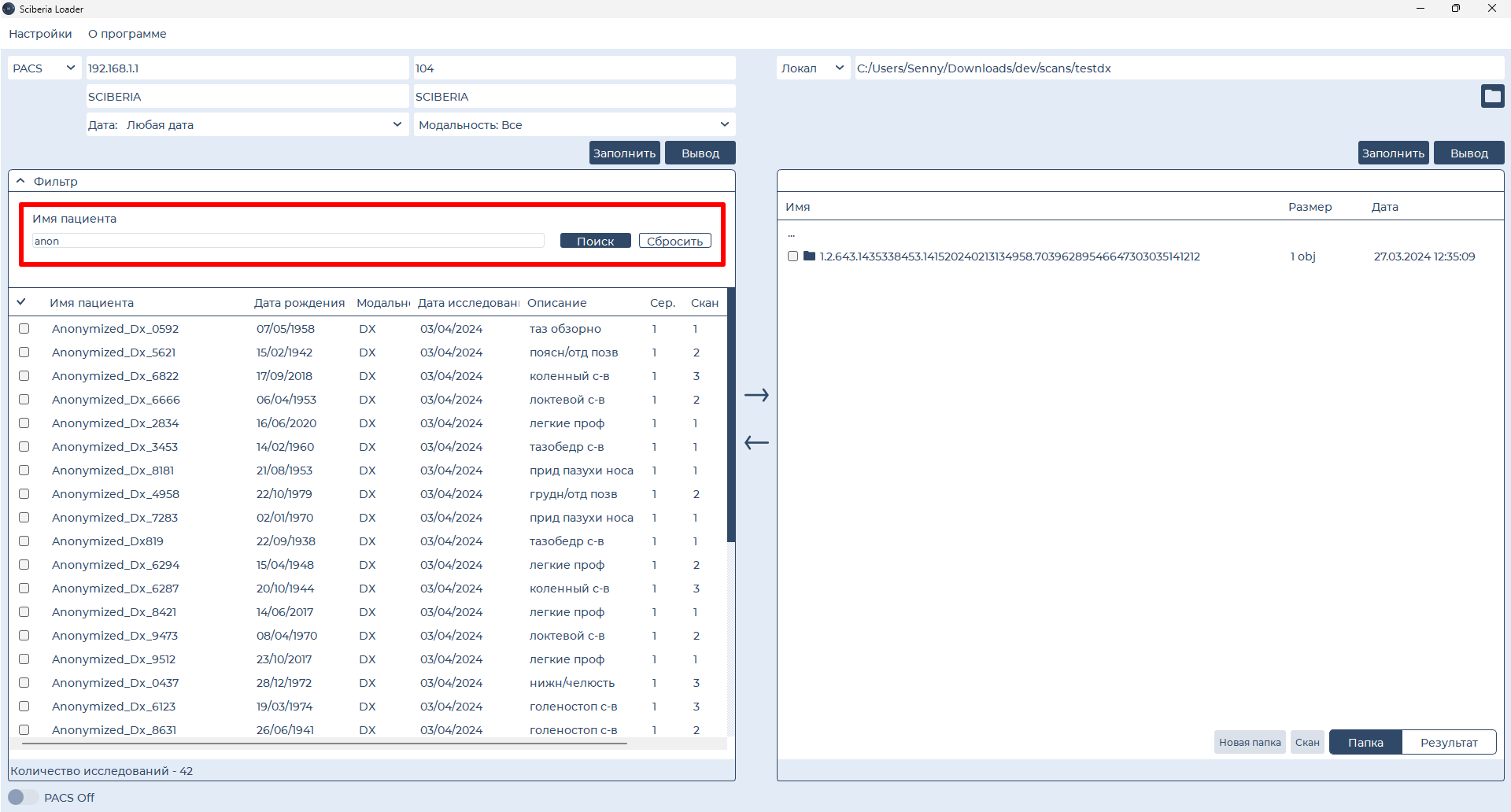1511x812 pixels.
Task: Open the folder browse icon
Action: coord(1492,96)
